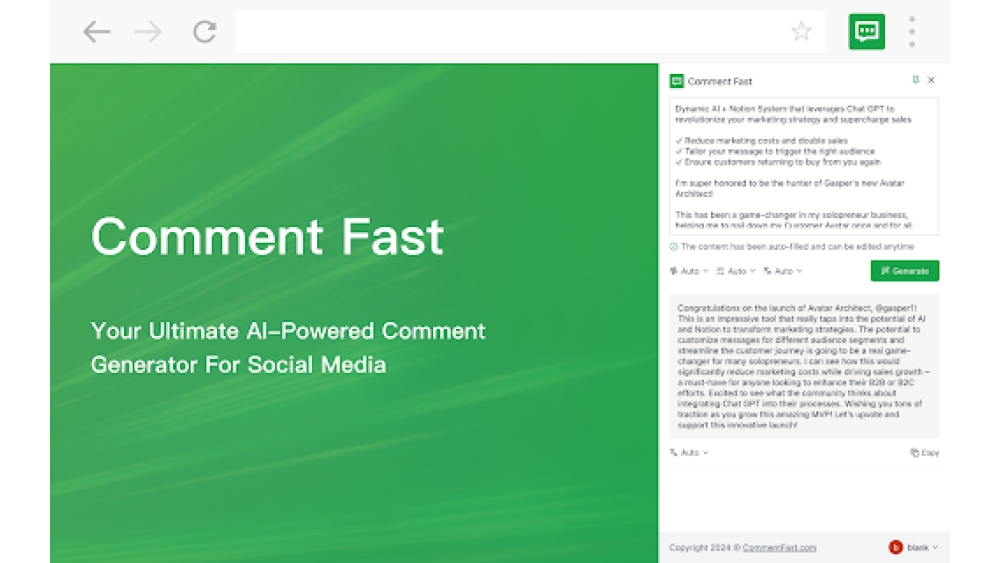Edit the auto-filled post content box

coord(804,166)
